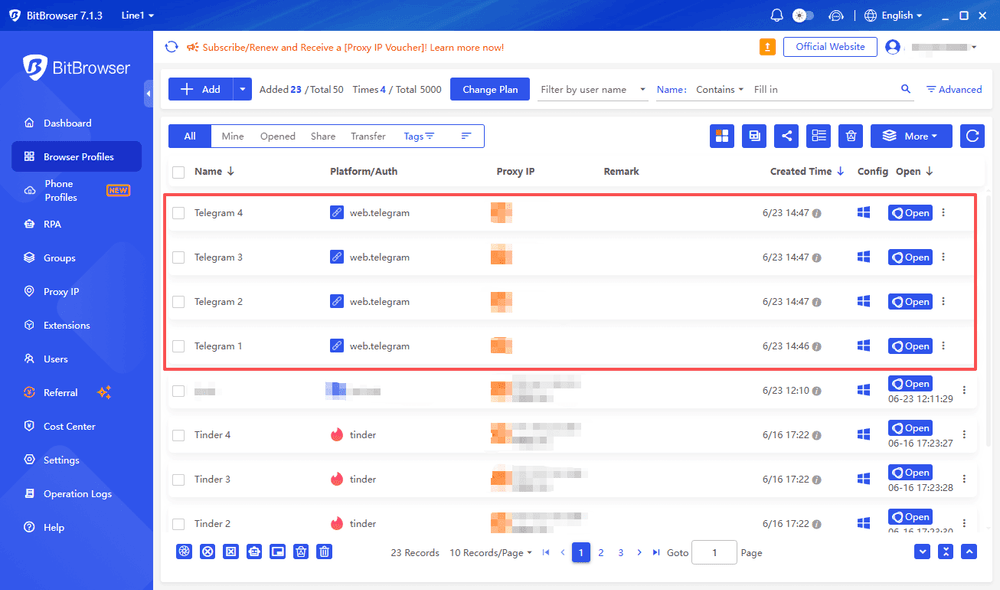Open the Advanced filter link
This screenshot has width=1000, height=590.
[953, 89]
